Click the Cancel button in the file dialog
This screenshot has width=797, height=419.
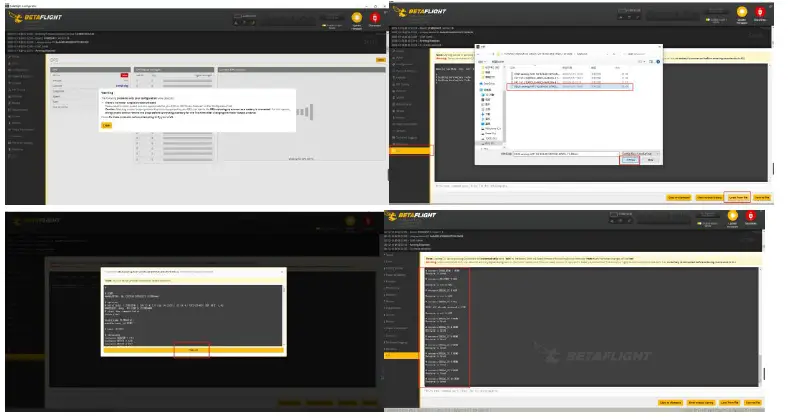[651, 160]
